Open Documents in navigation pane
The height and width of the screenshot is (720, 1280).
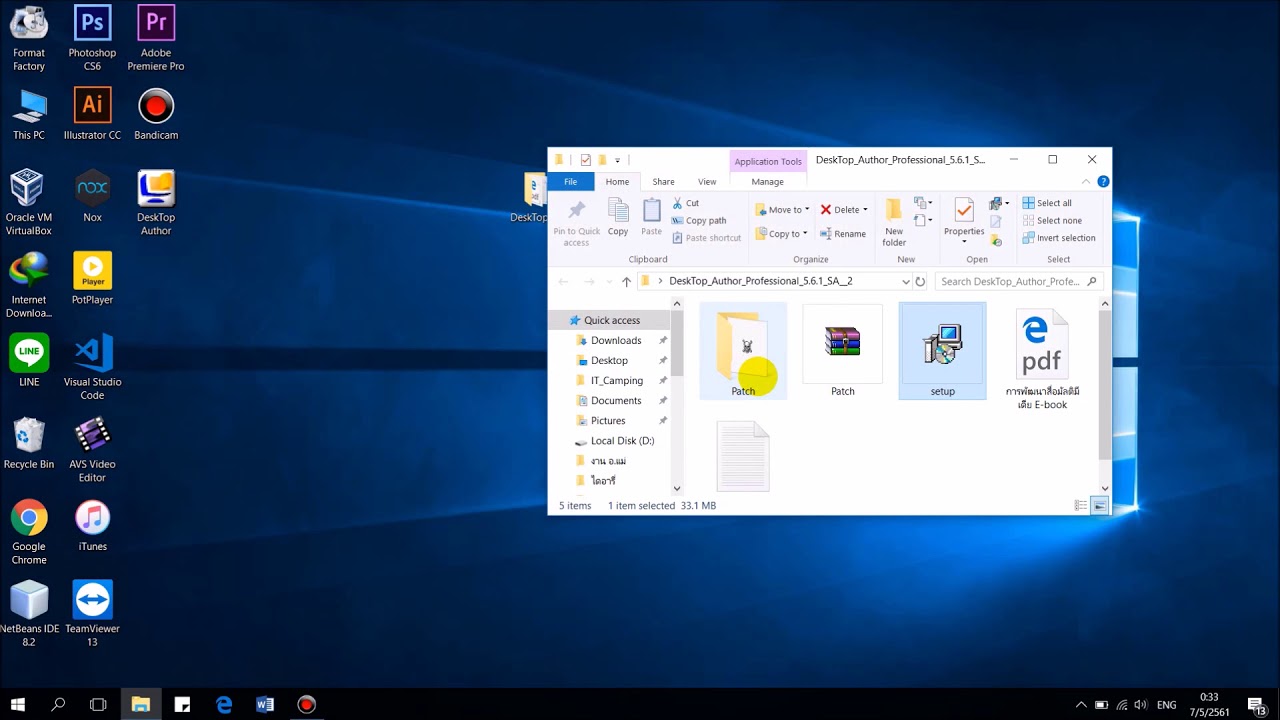pos(609,400)
